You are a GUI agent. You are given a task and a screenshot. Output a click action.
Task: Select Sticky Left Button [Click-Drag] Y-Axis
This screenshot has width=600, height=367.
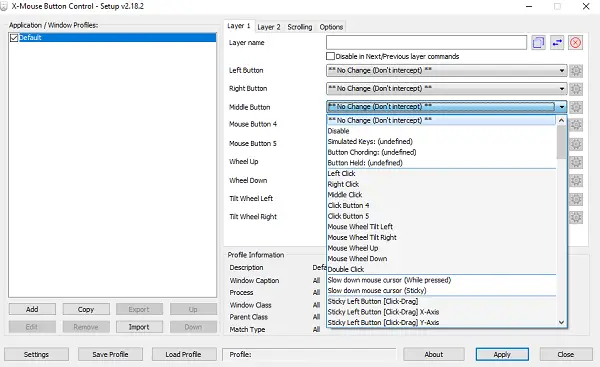[441, 322]
